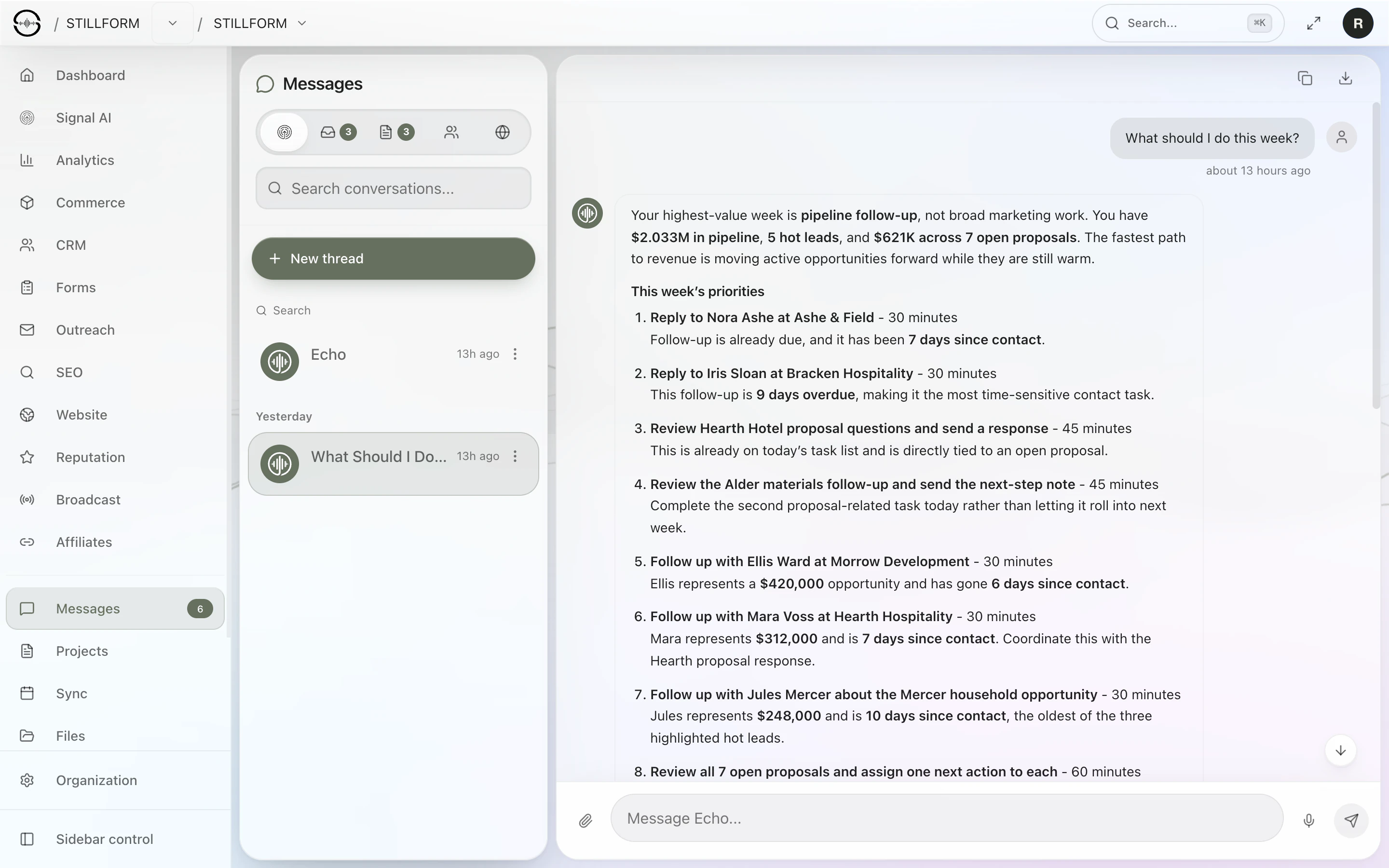Open options menu for What Should I Do thread
Screen dimensions: 1389x868
[515, 456]
